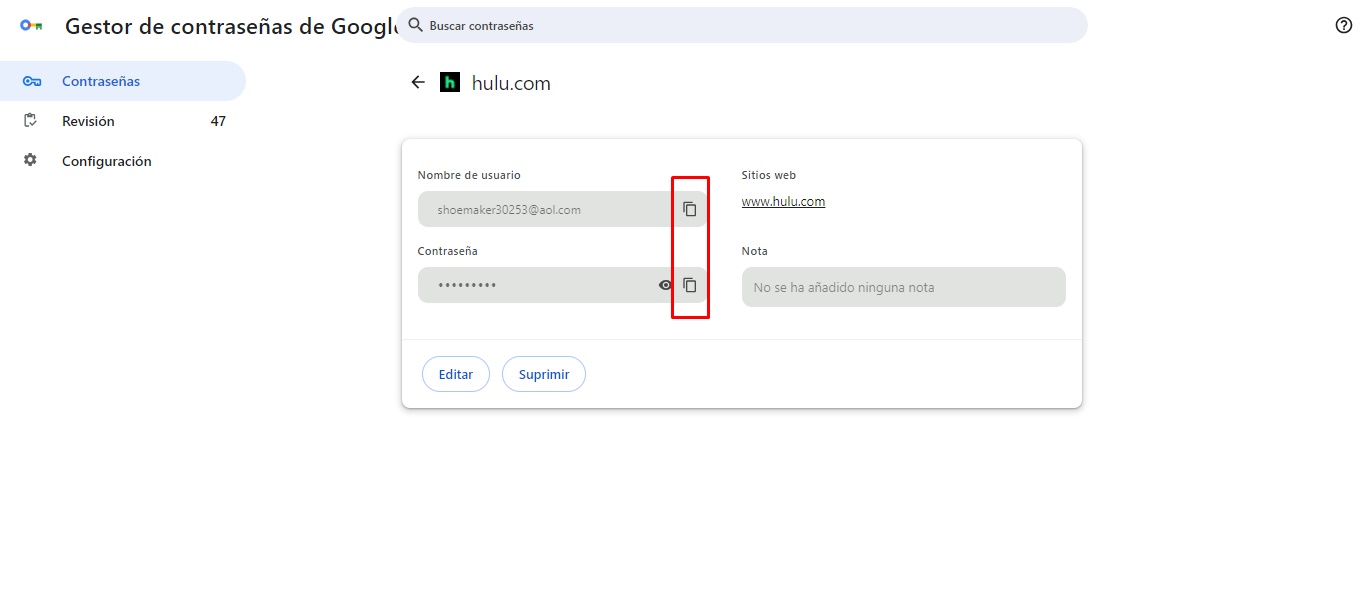Click the hulu.com page title
Image resolution: width=1363 pixels, height=595 pixels.
(x=511, y=84)
